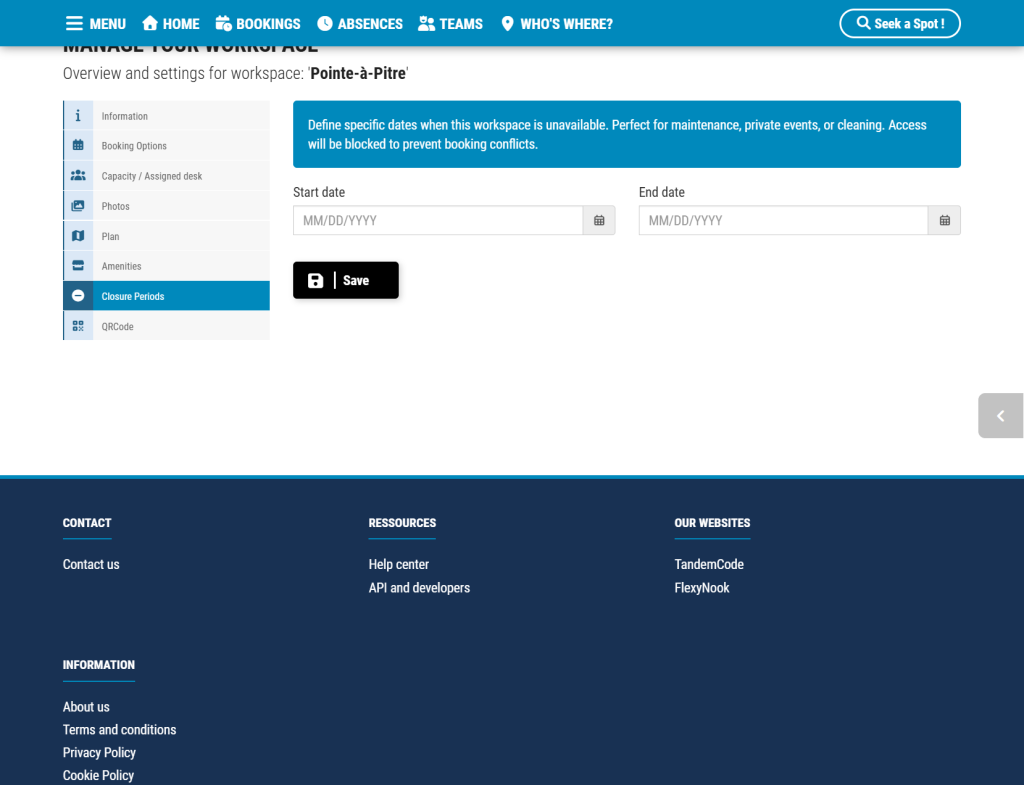
Task: Open the End date calendar picker
Action: [944, 221]
